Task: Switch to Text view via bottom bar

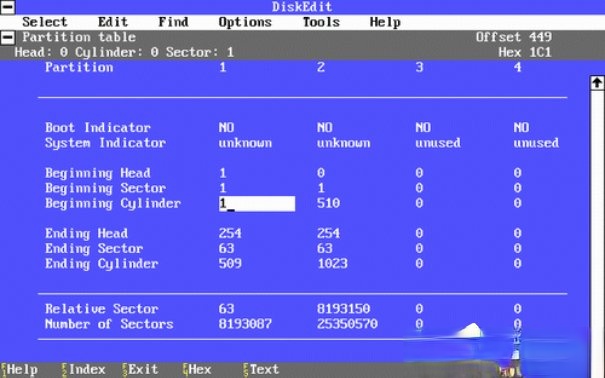Action: [261, 370]
